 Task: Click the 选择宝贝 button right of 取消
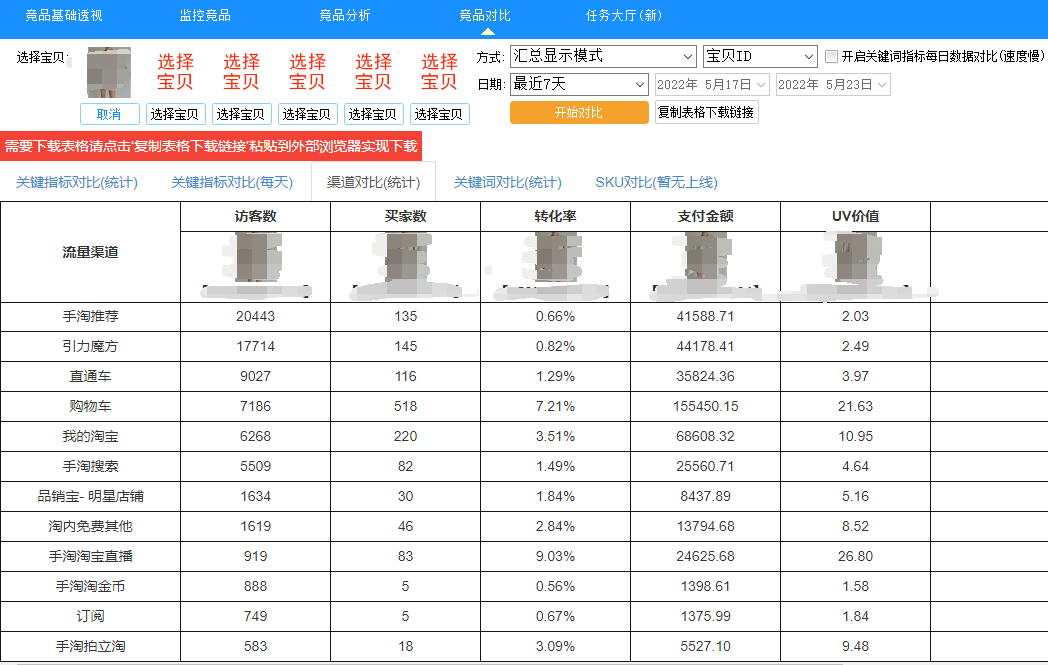(175, 114)
